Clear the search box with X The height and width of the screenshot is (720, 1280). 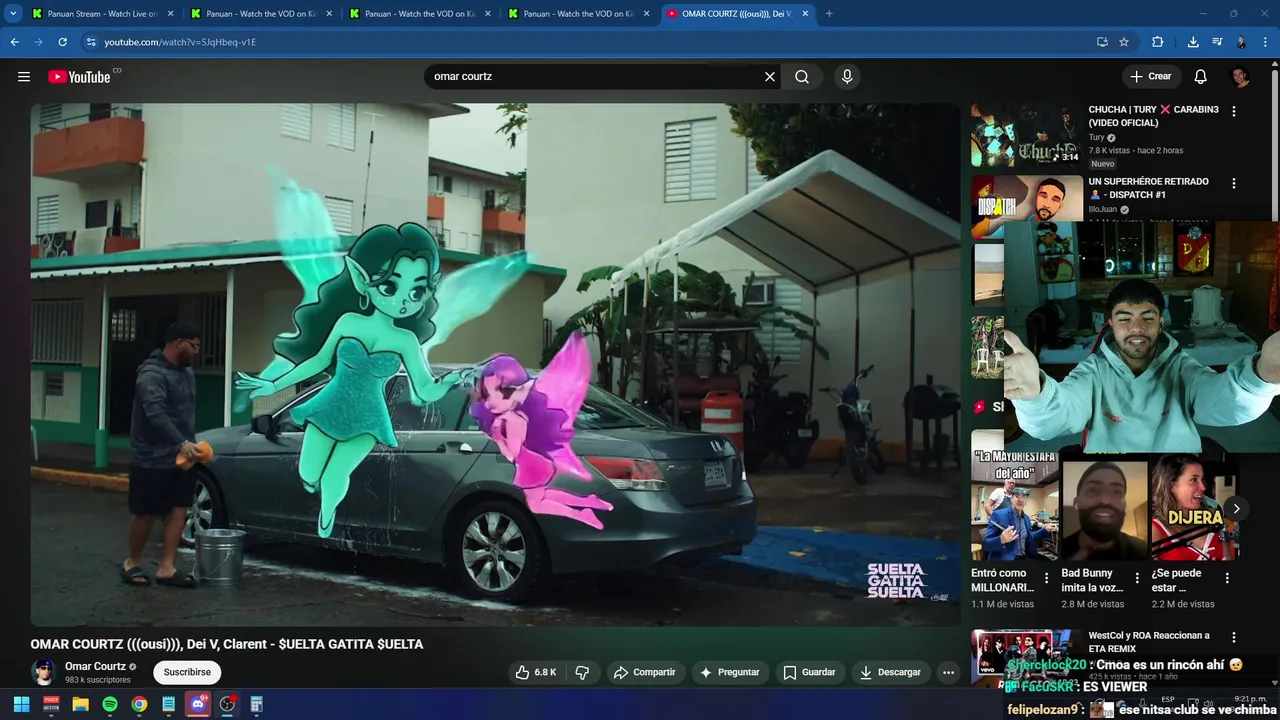click(770, 77)
